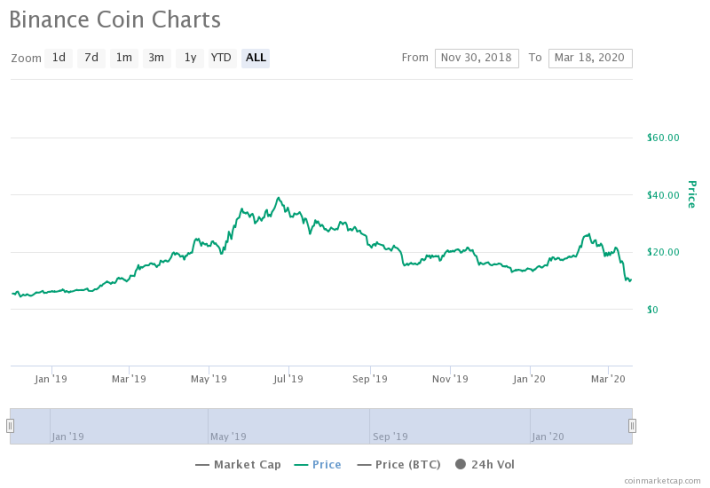The width and height of the screenshot is (710, 488).
Task: Click the $60.00 price axis label
Action: click(x=663, y=138)
